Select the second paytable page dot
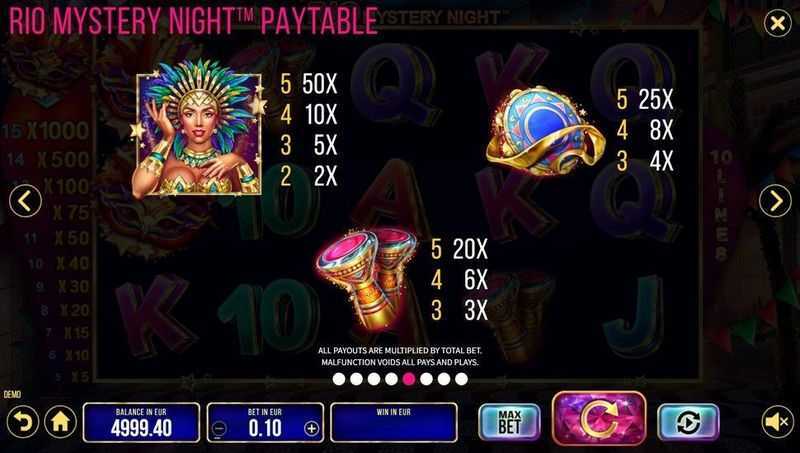 coord(357,379)
